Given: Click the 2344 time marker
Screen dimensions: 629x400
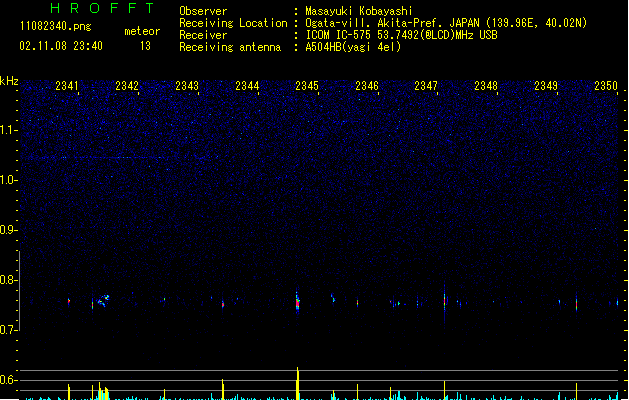Looking at the screenshot, I should [x=247, y=86].
